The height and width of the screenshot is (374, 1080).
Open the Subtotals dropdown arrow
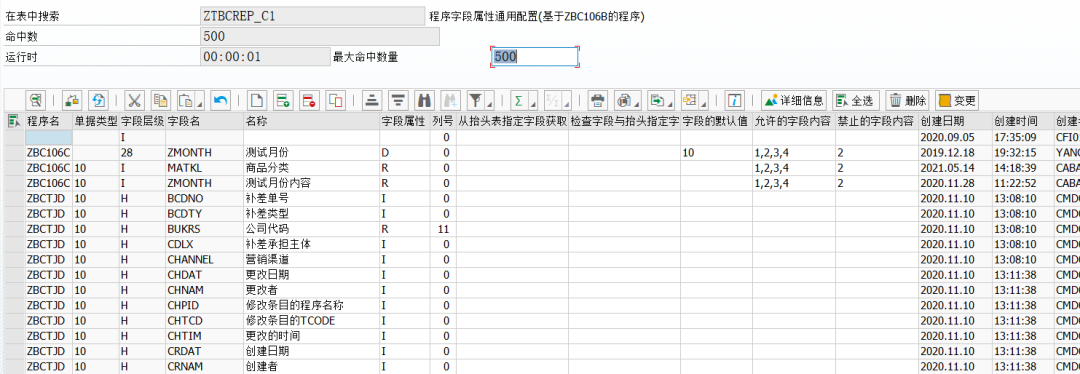tap(566, 105)
